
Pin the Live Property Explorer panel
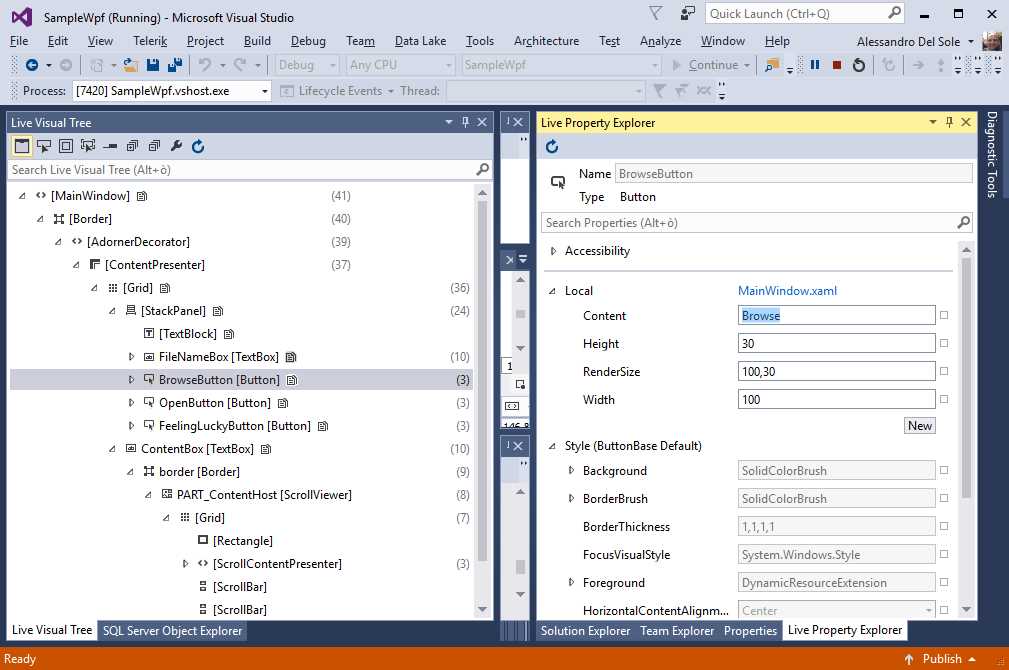click(949, 122)
